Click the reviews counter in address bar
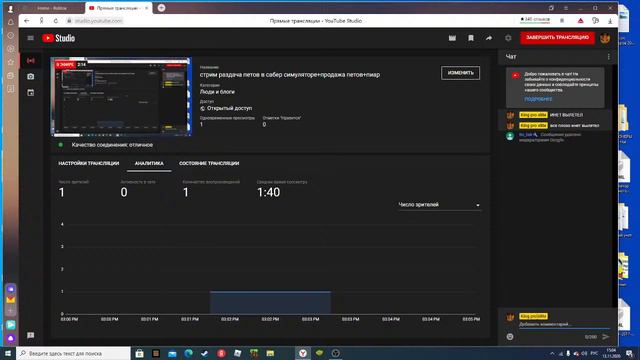Screen dimensions: 640x360 [x=535, y=20]
